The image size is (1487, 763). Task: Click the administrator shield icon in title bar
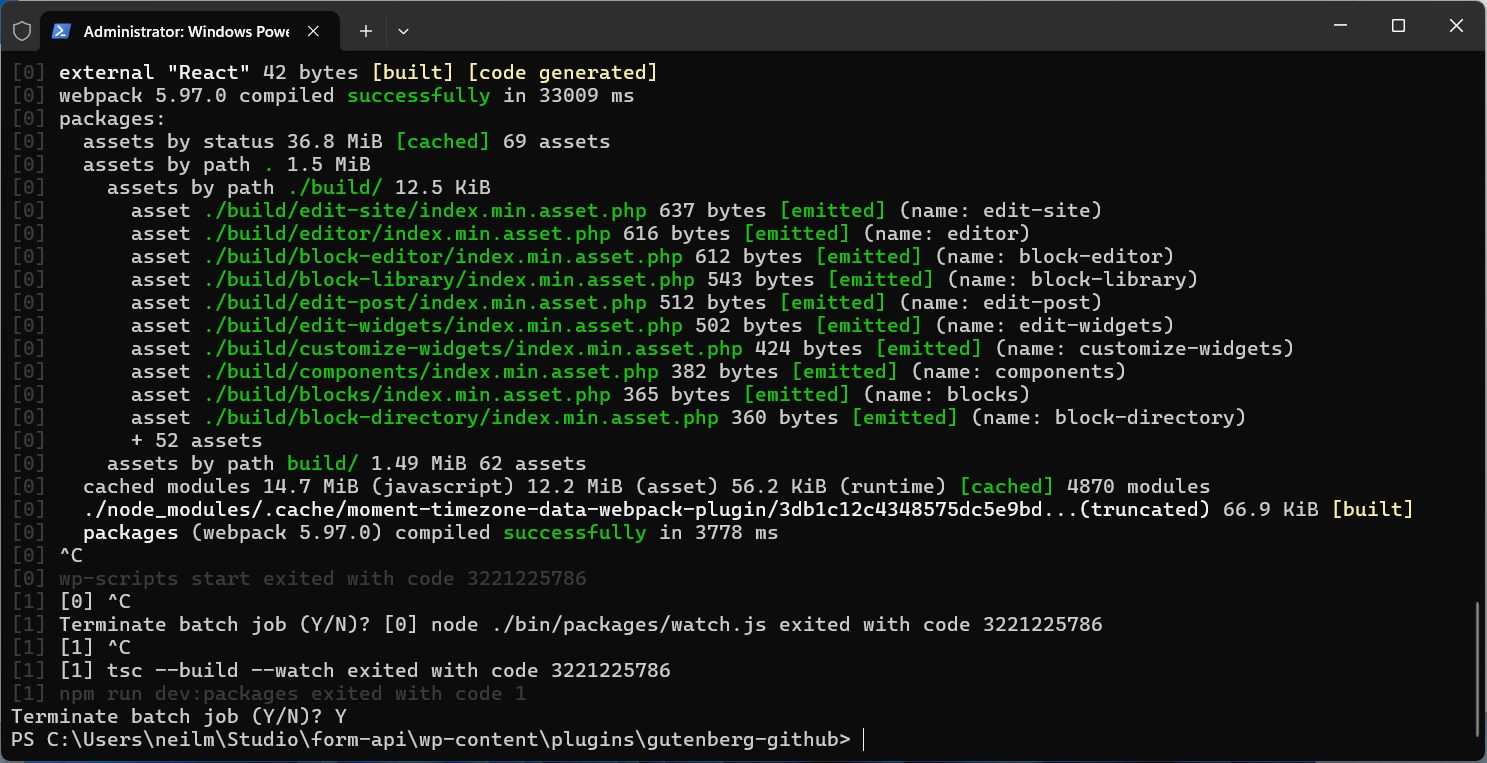click(x=21, y=31)
